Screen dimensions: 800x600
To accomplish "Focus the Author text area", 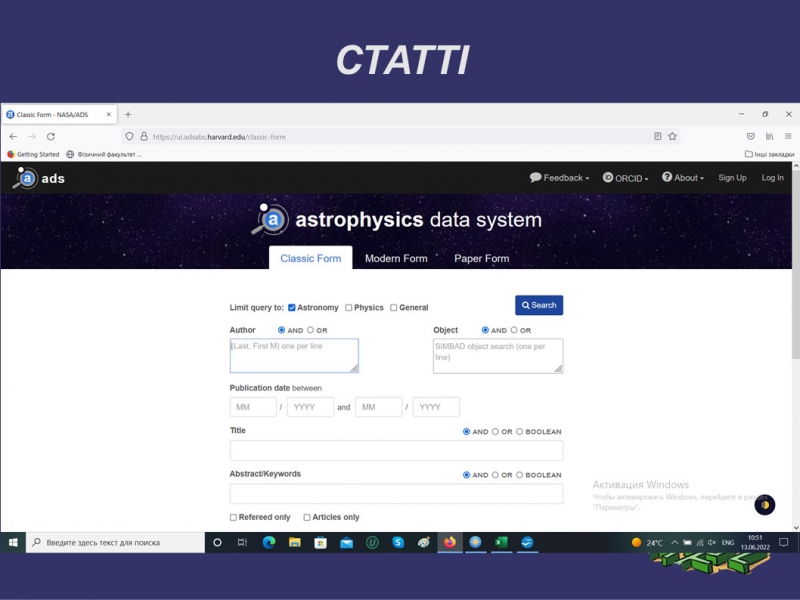I will coord(294,356).
